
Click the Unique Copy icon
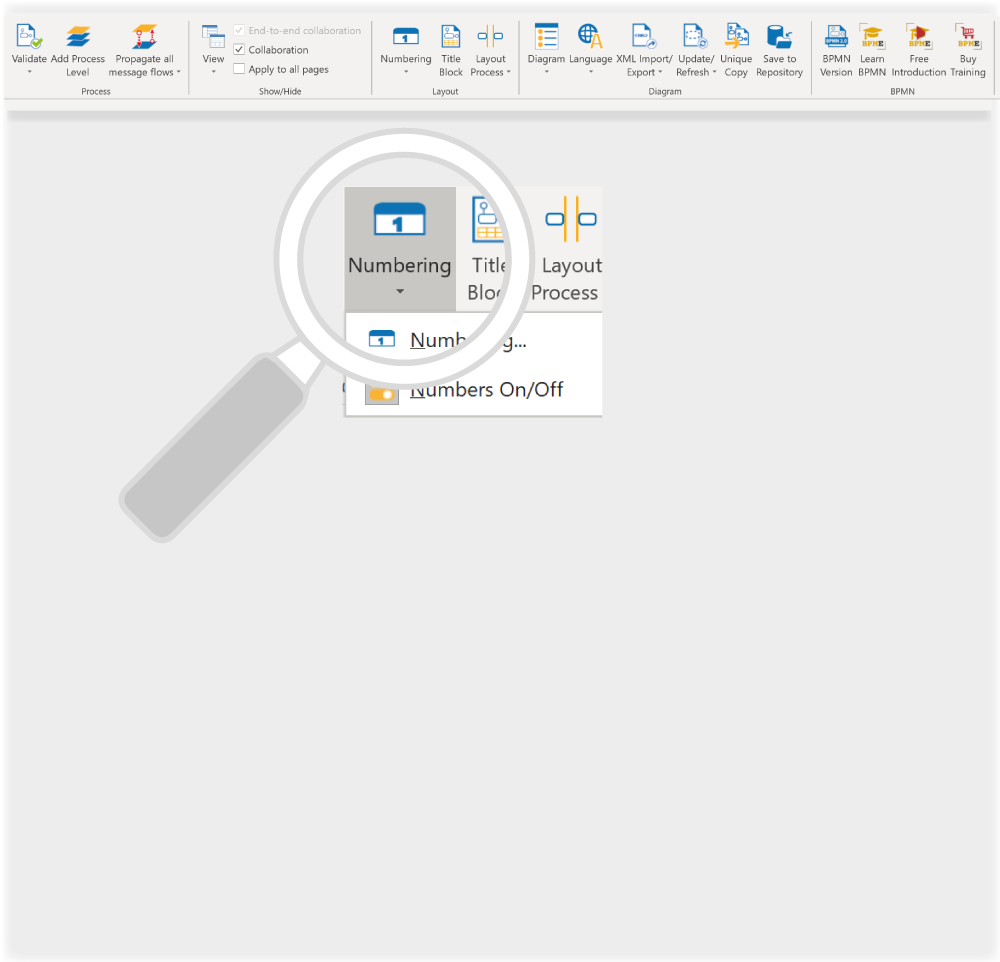(x=737, y=36)
